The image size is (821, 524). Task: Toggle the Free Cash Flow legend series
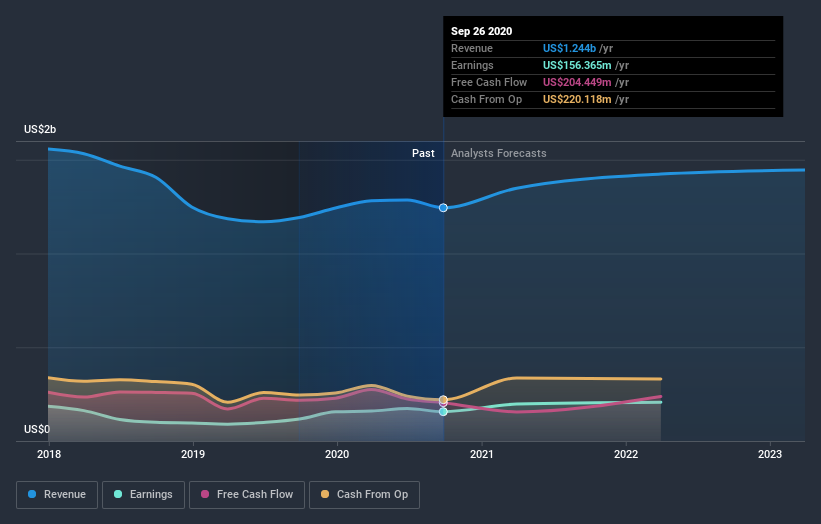(x=247, y=495)
